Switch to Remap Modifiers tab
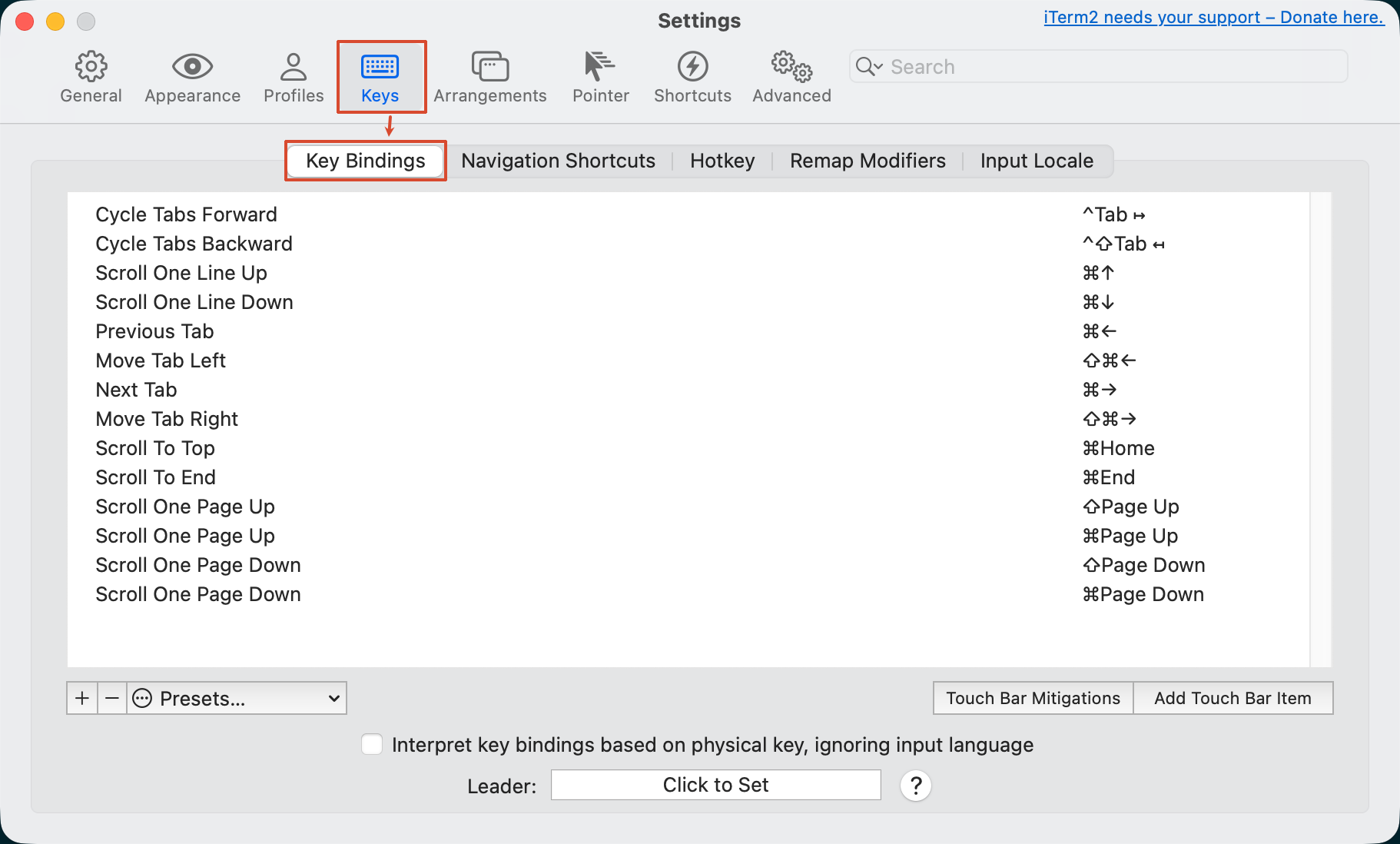Screen dimensions: 1400x844 (x=868, y=161)
